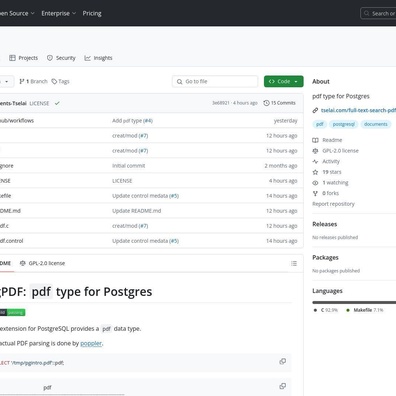Open the 15 Commits history
Image resolution: width=396 pixels, height=396 pixels.
279,103
